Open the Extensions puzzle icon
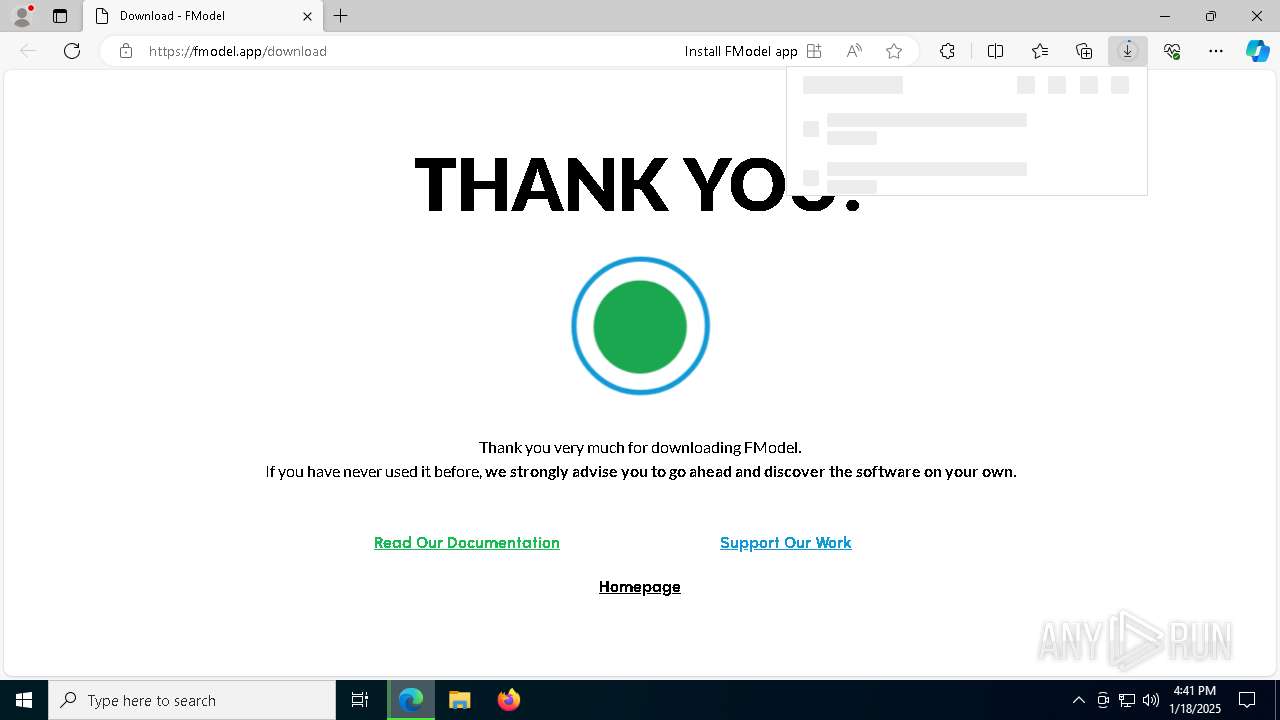This screenshot has height=720, width=1280. pos(947,51)
